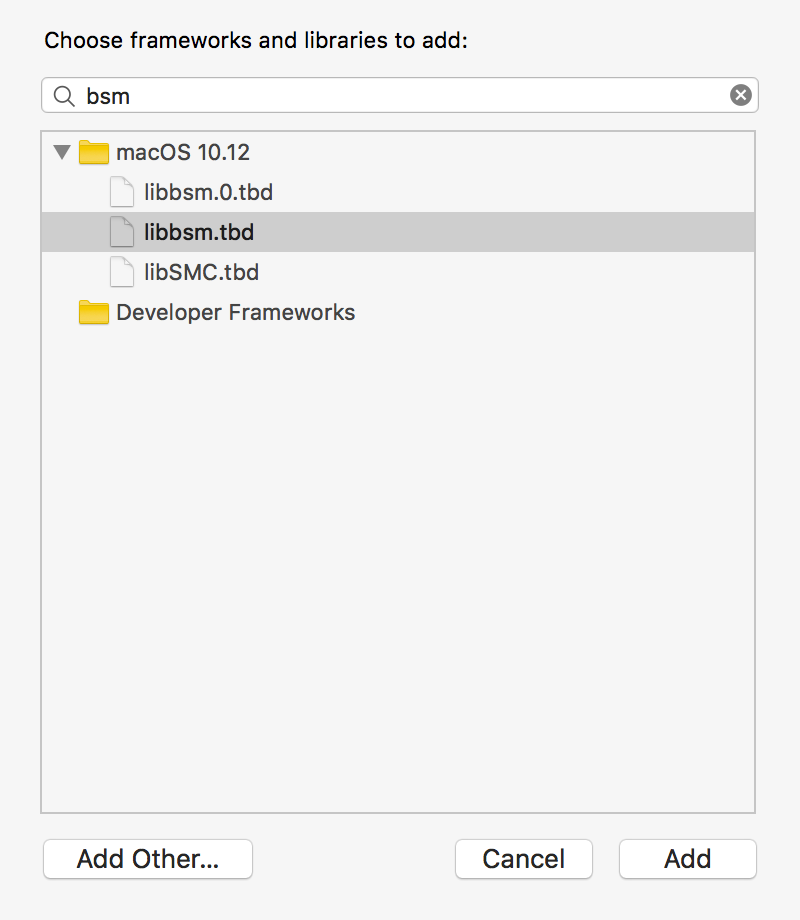Clear the search text with the X icon
800x920 pixels.
(740, 95)
